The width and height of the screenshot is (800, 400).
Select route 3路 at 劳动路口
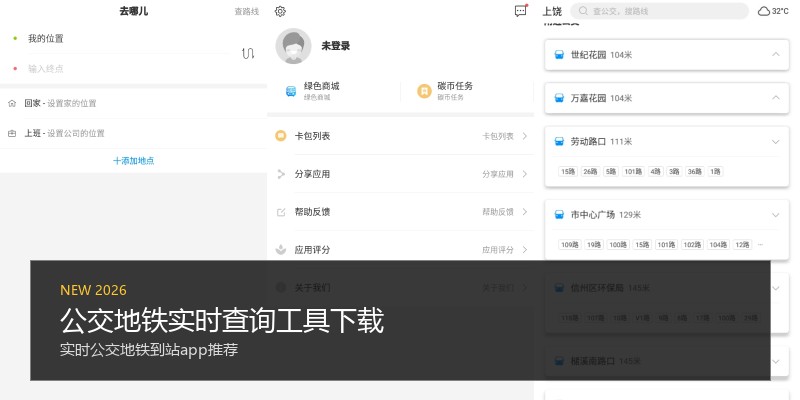click(674, 171)
